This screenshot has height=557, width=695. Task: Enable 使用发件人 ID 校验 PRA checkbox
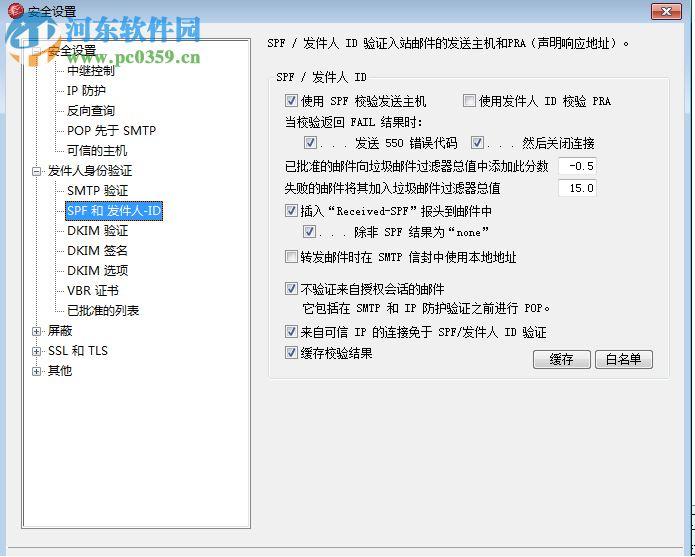point(469,101)
